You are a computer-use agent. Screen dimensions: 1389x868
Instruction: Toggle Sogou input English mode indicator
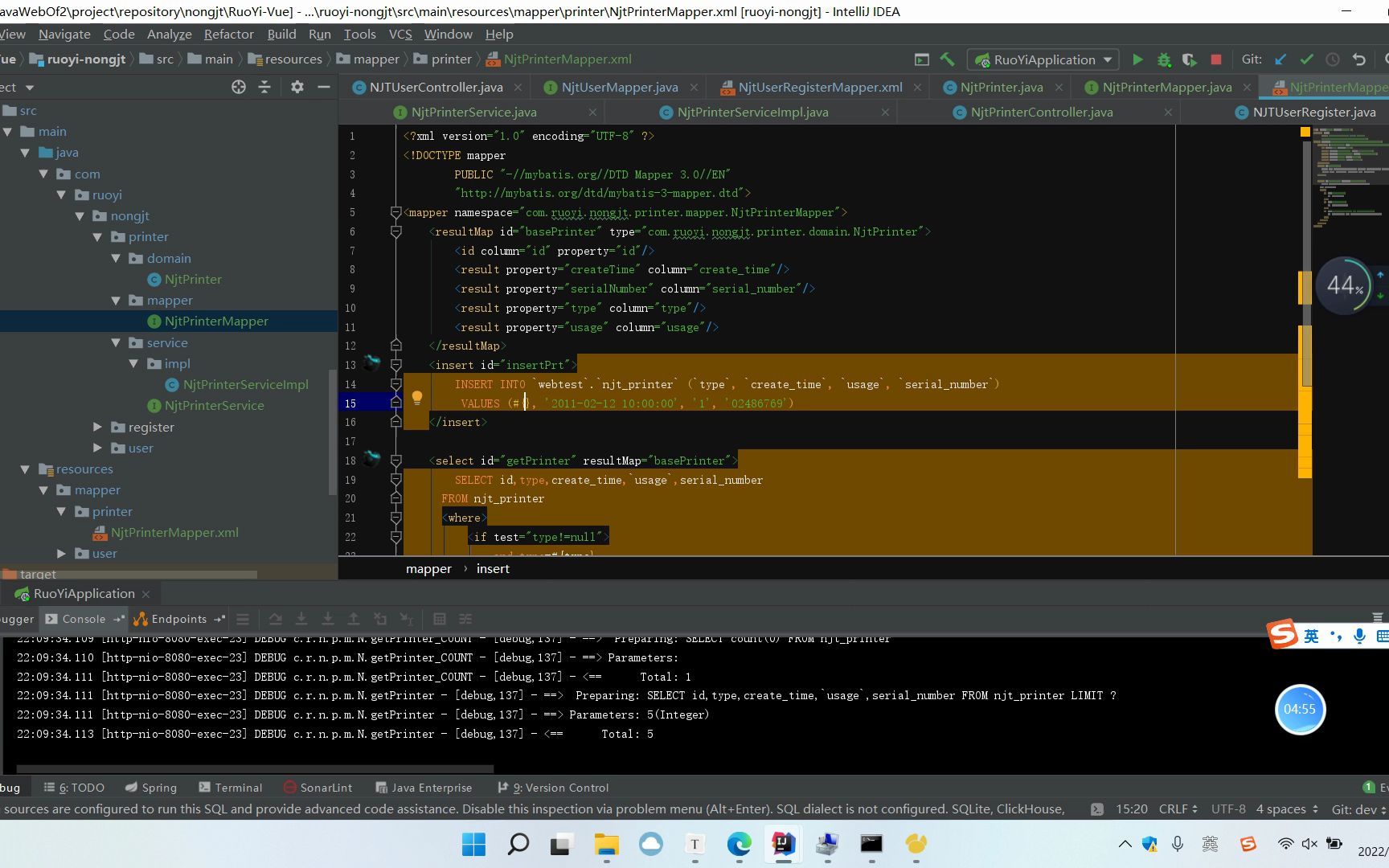point(1311,636)
